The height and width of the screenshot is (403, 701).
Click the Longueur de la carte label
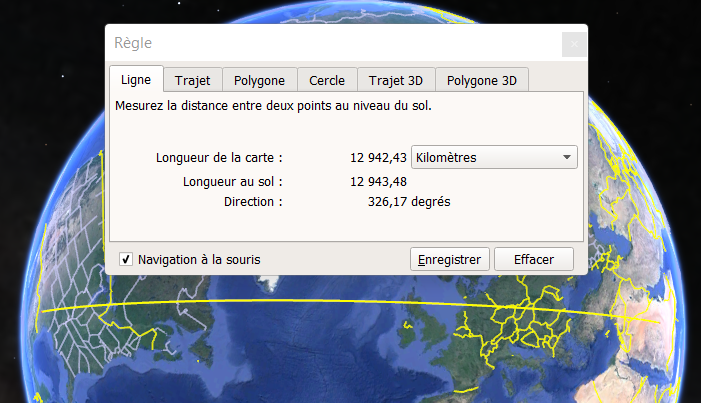(x=220, y=157)
